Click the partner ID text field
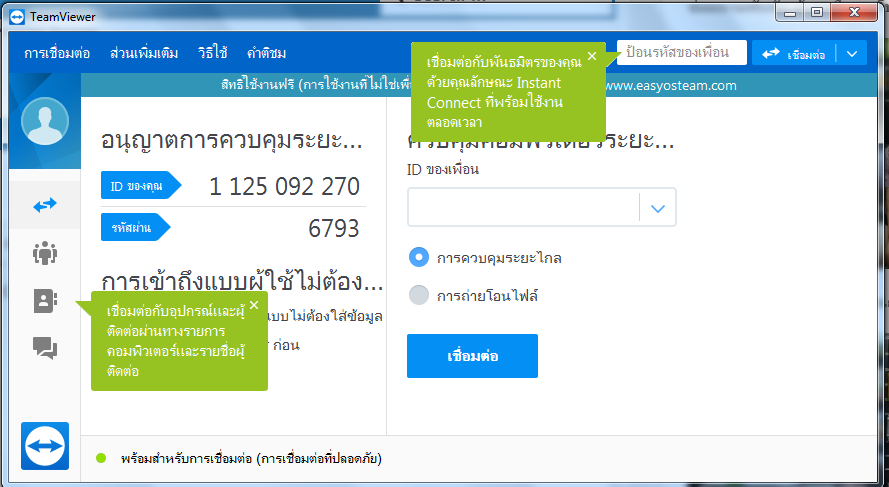The image size is (889, 487). click(523, 207)
